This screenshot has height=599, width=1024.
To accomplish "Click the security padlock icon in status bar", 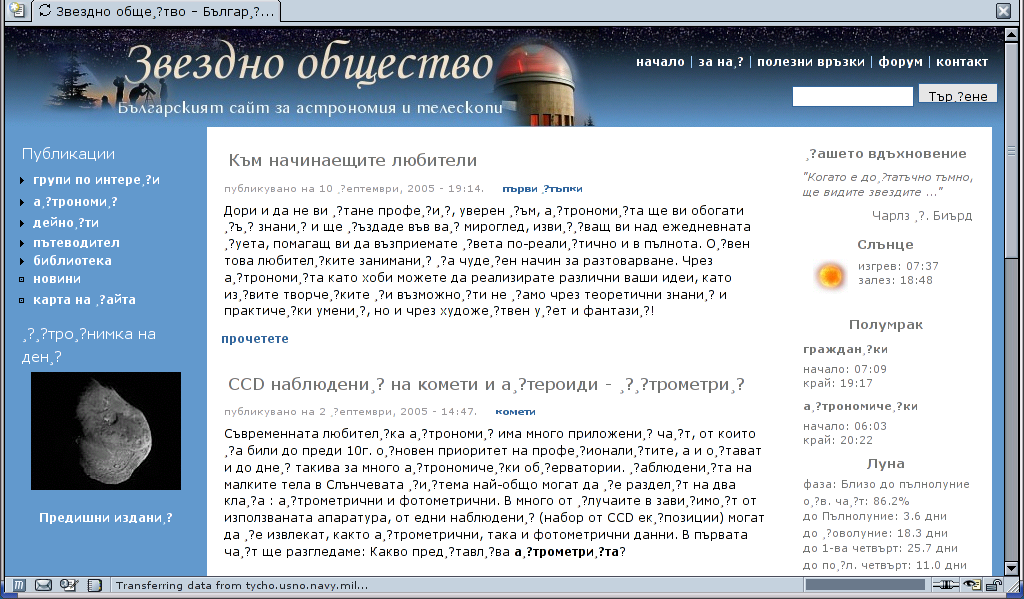I will click(995, 585).
